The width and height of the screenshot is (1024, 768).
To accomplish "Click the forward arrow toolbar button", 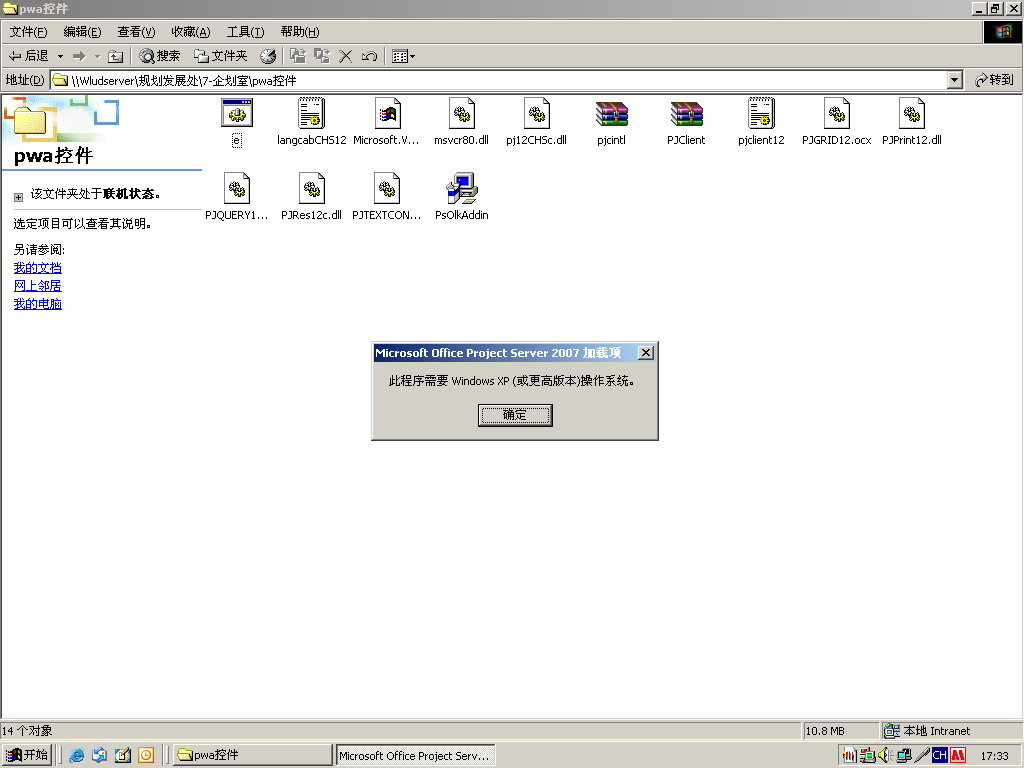I will tap(80, 56).
